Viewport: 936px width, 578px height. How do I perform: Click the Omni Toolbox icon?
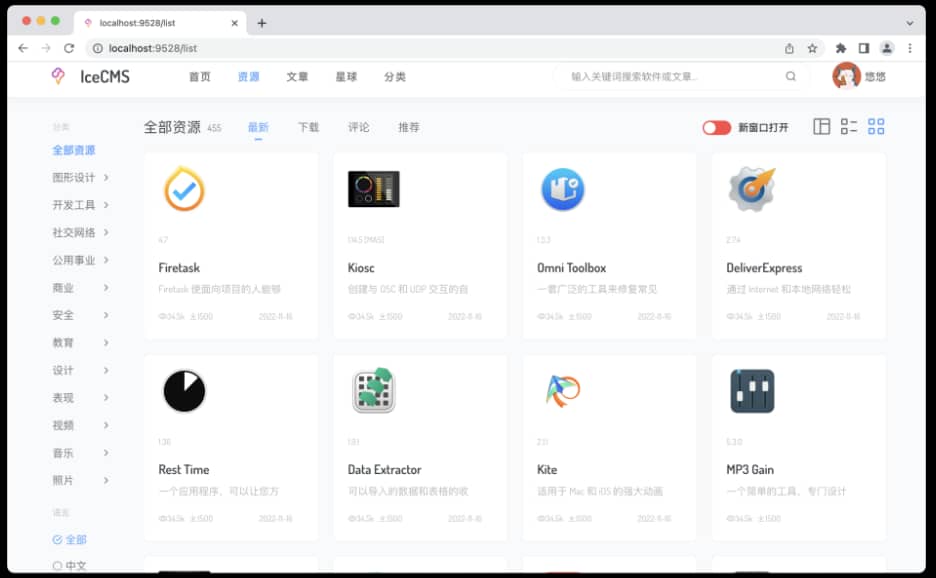click(562, 190)
